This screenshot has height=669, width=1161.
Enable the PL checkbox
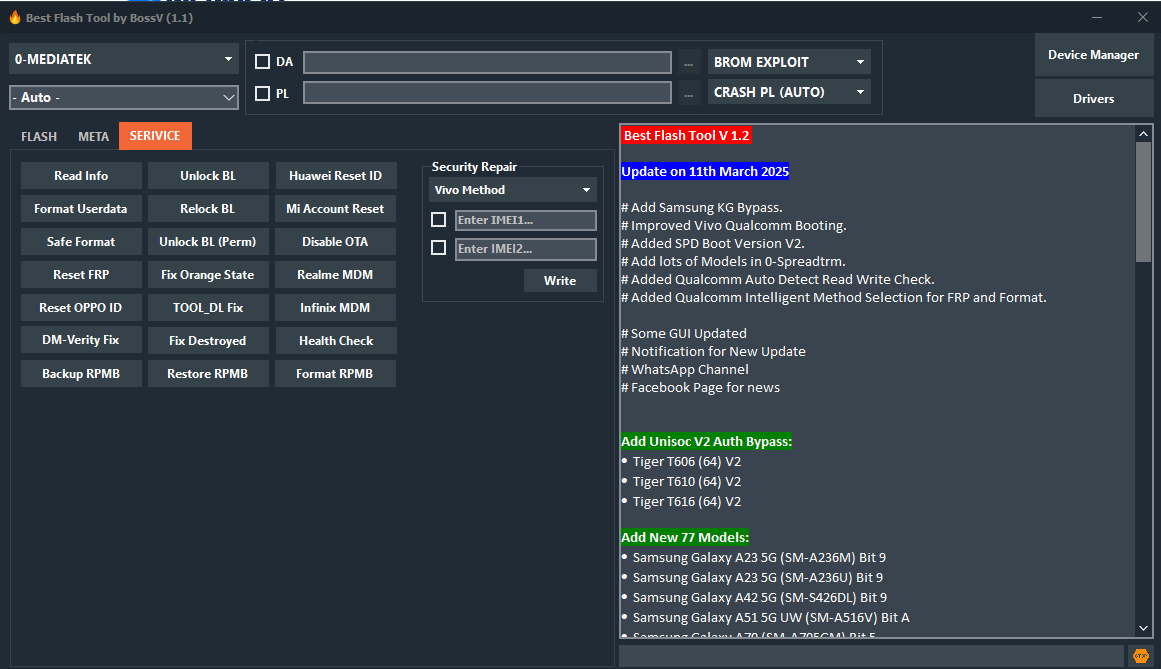pos(262,93)
